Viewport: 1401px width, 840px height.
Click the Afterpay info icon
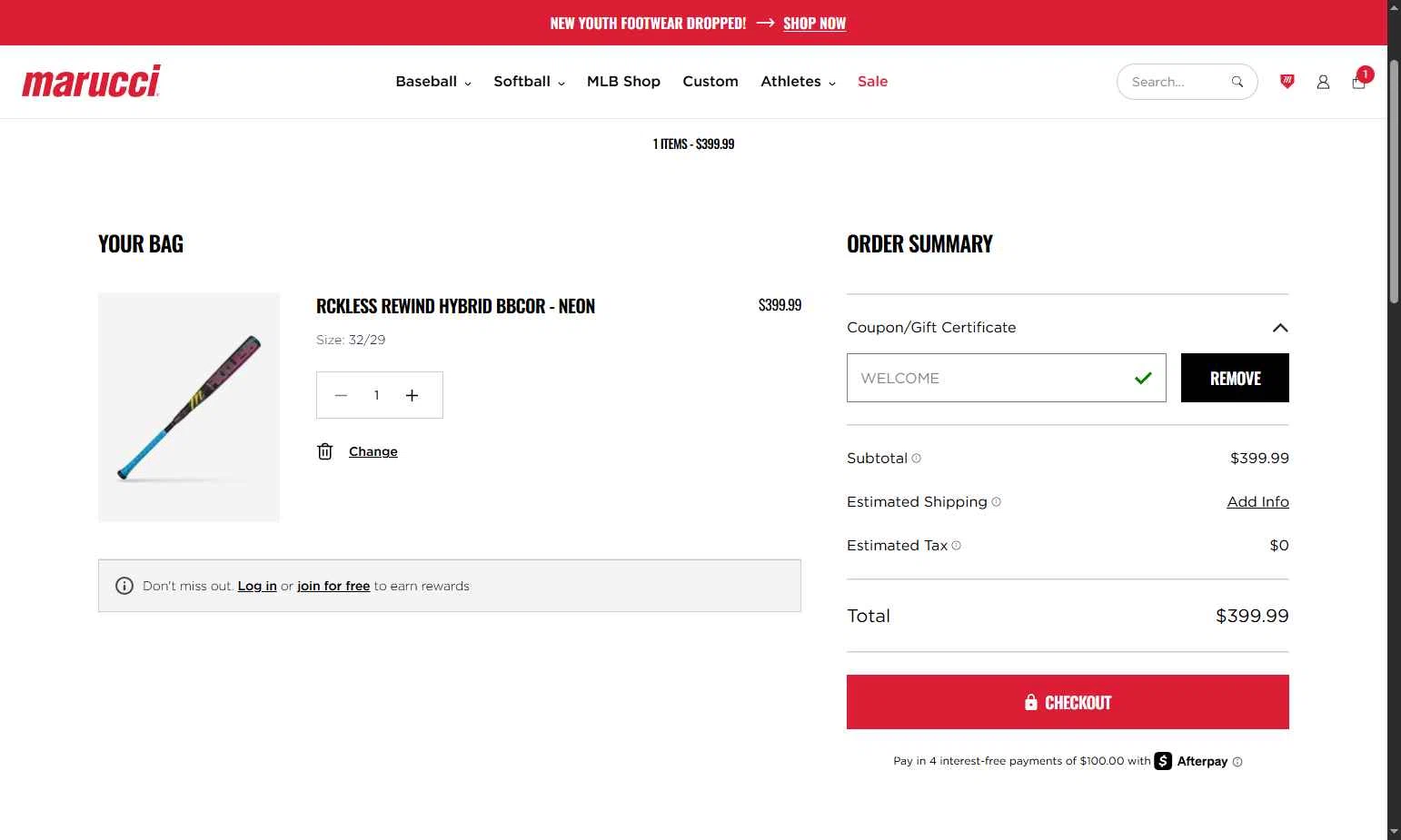[1237, 762]
